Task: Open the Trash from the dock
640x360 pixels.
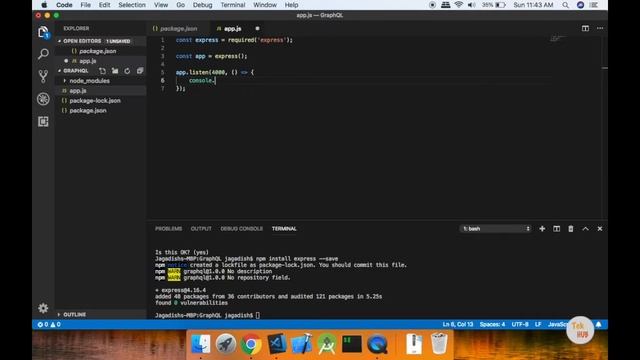Action: click(439, 344)
